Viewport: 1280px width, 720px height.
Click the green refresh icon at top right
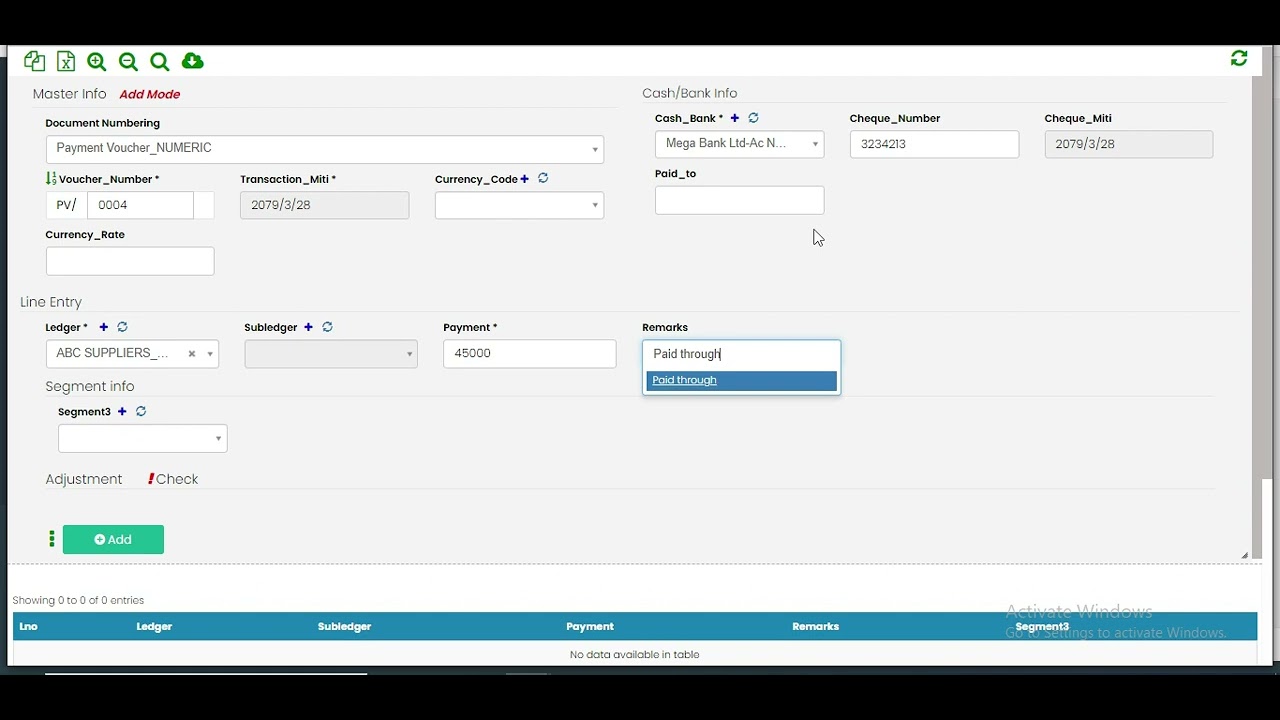[x=1239, y=59]
